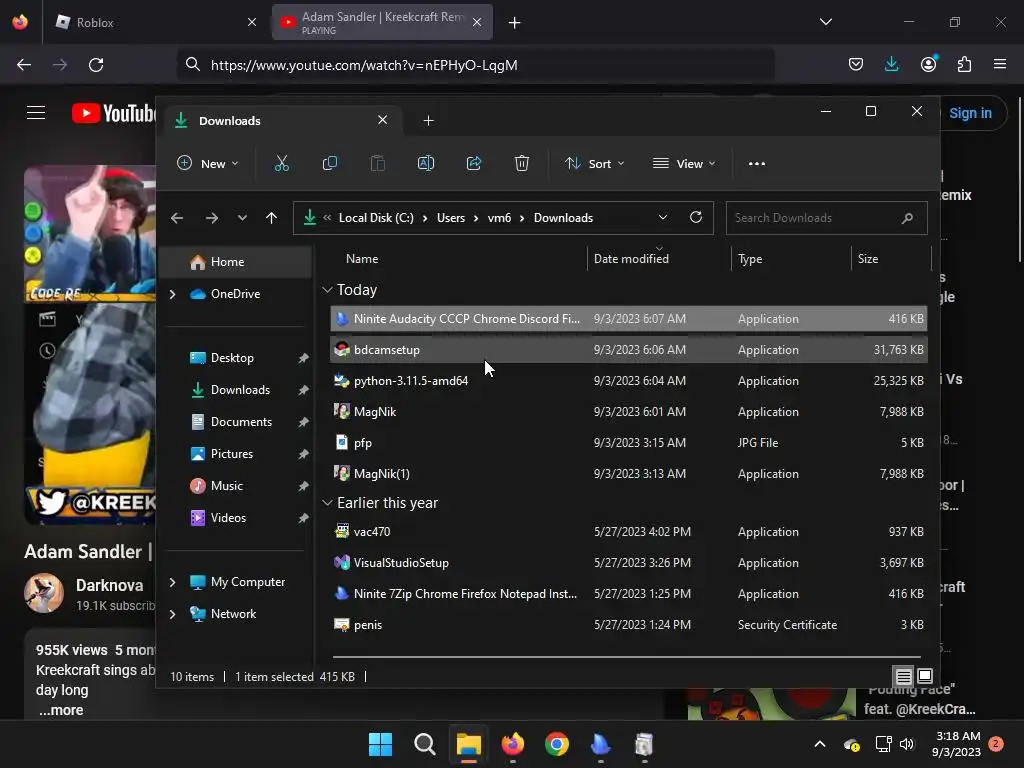Click the Windows Start button
The width and height of the screenshot is (1024, 768).
coord(380,744)
